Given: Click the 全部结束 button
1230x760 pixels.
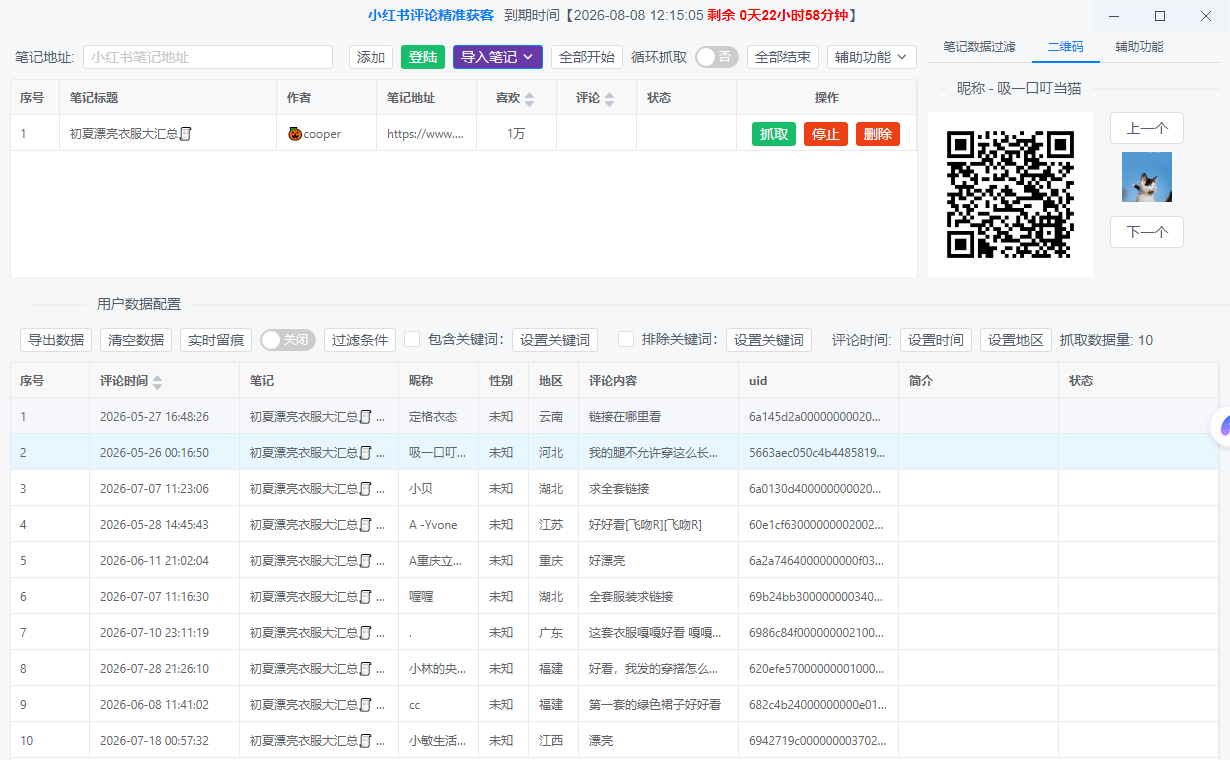Looking at the screenshot, I should point(783,57).
